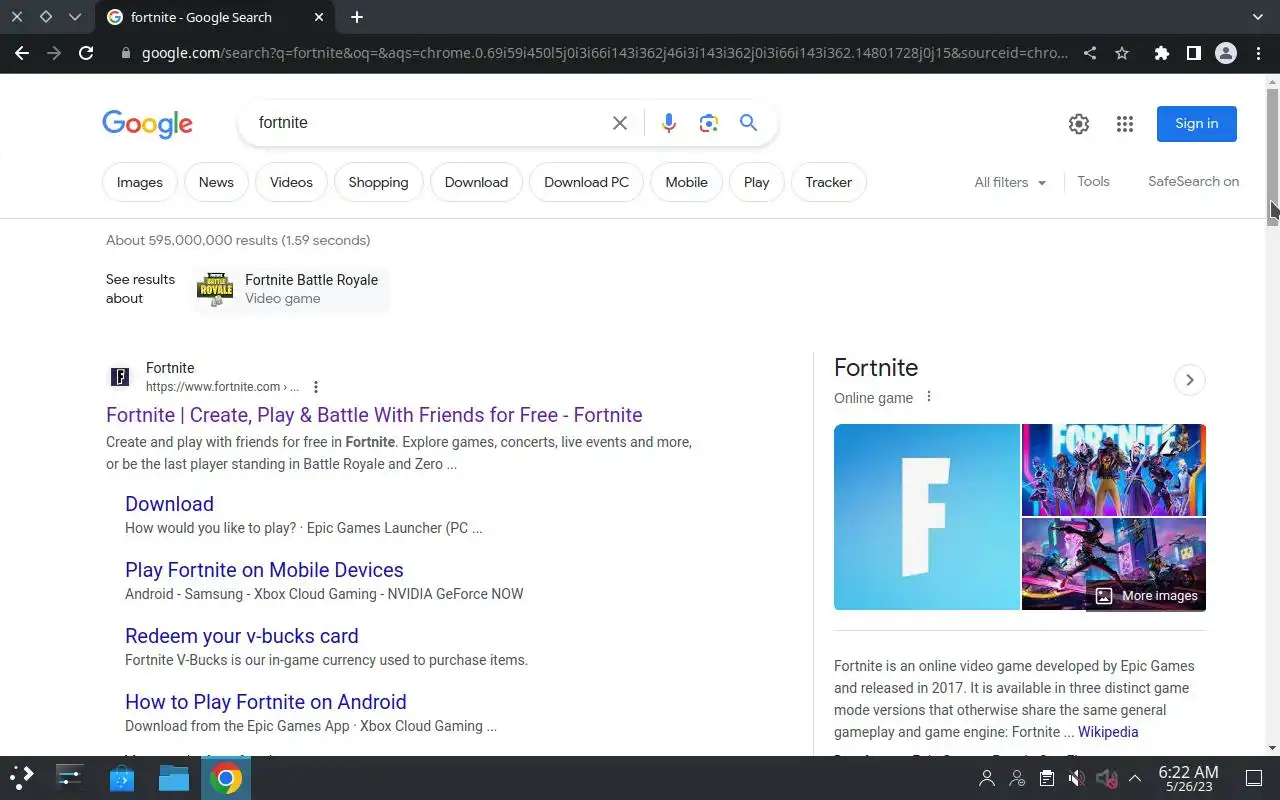Open options for fortnite.com result

pos(316,387)
